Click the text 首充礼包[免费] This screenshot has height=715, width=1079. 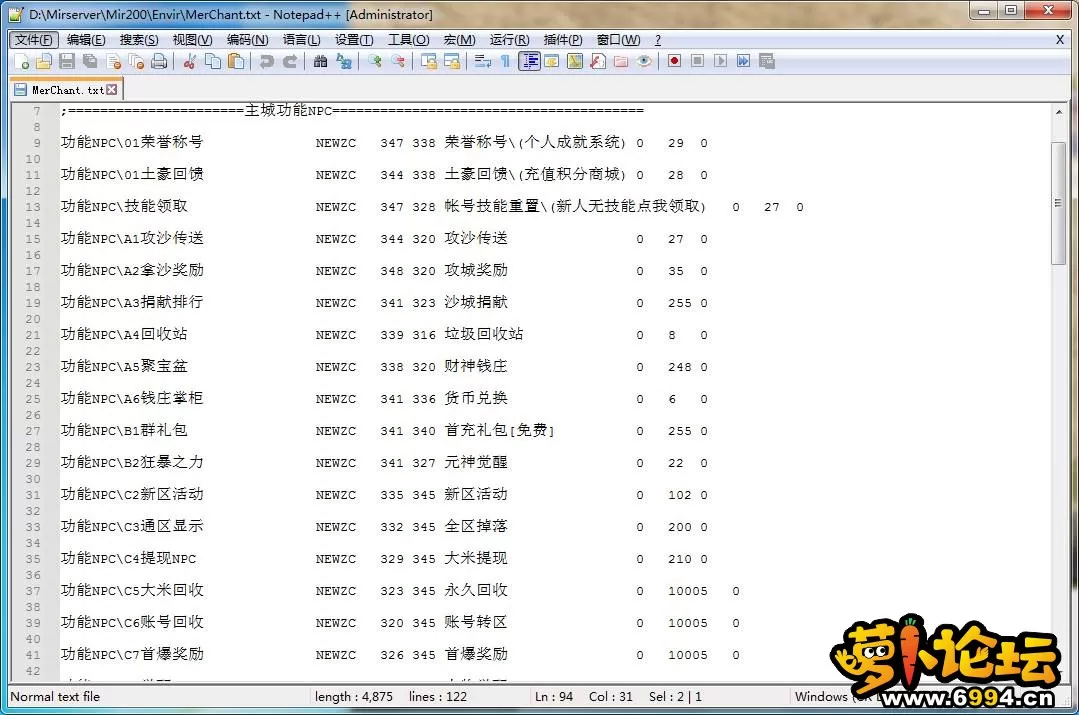click(499, 430)
